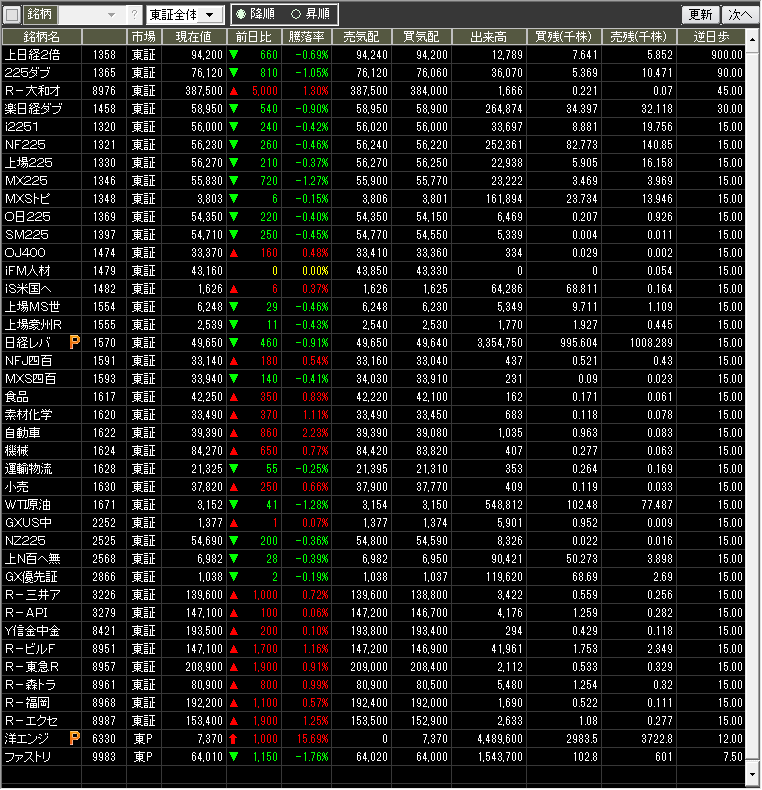The image size is (762, 790).
Task: Select the 降順 radio button
Action: (x=241, y=15)
